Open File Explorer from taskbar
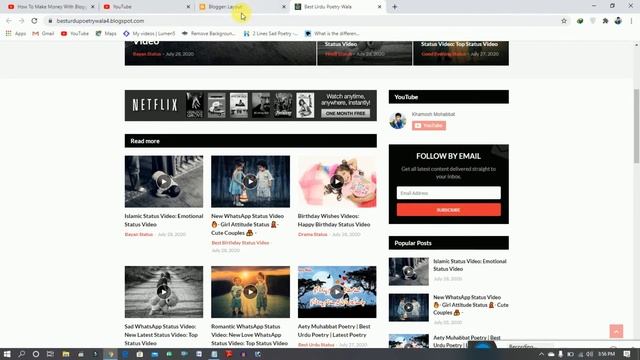The image size is (640, 360). tap(66, 354)
